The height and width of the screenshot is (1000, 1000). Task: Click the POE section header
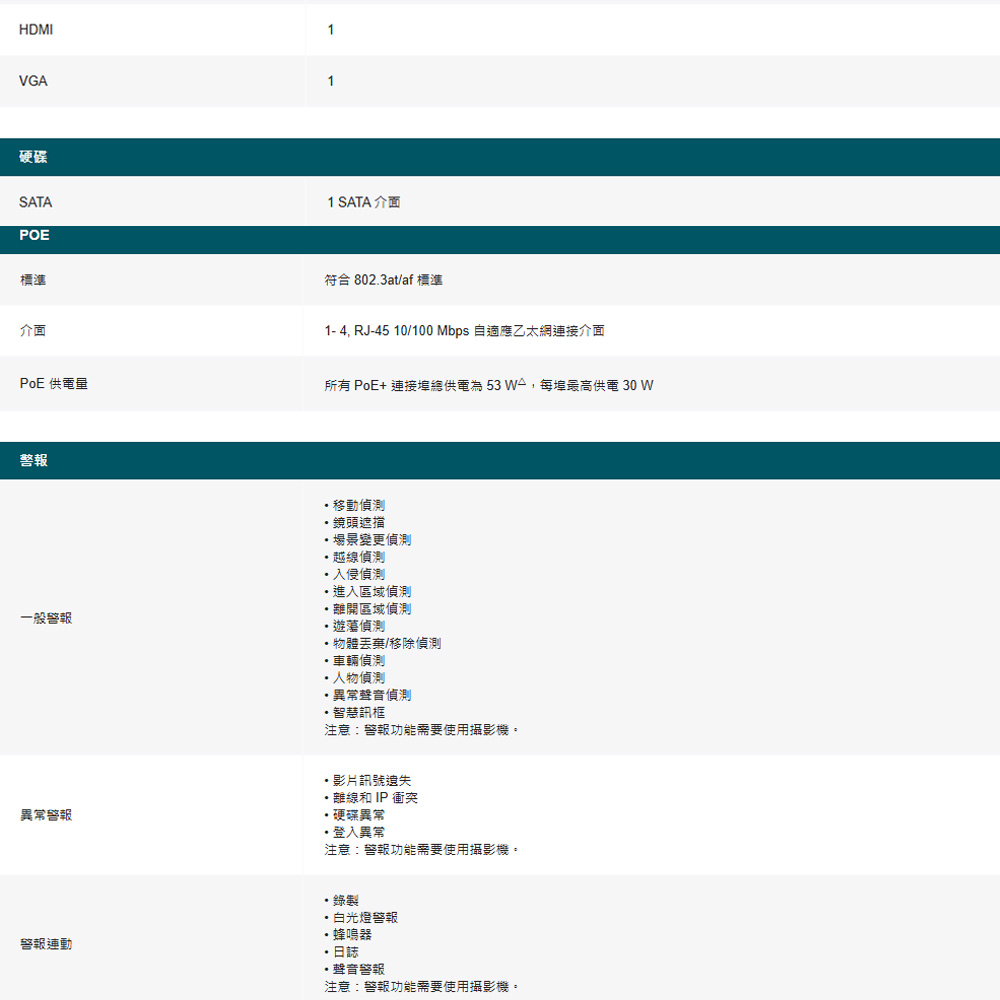[x=34, y=236]
